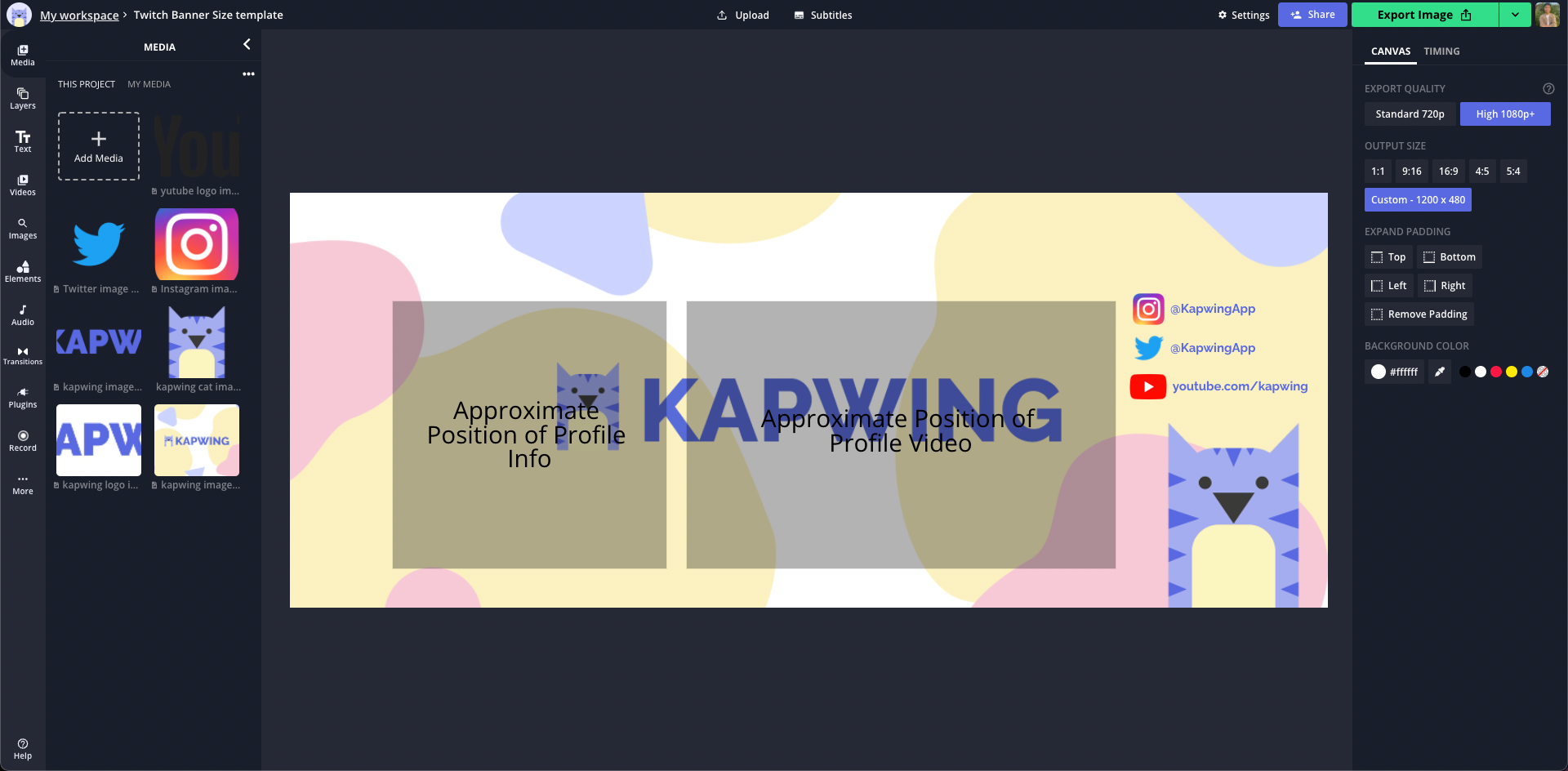Viewport: 1568px width, 771px height.
Task: Pick the red background color swatch
Action: point(1496,372)
